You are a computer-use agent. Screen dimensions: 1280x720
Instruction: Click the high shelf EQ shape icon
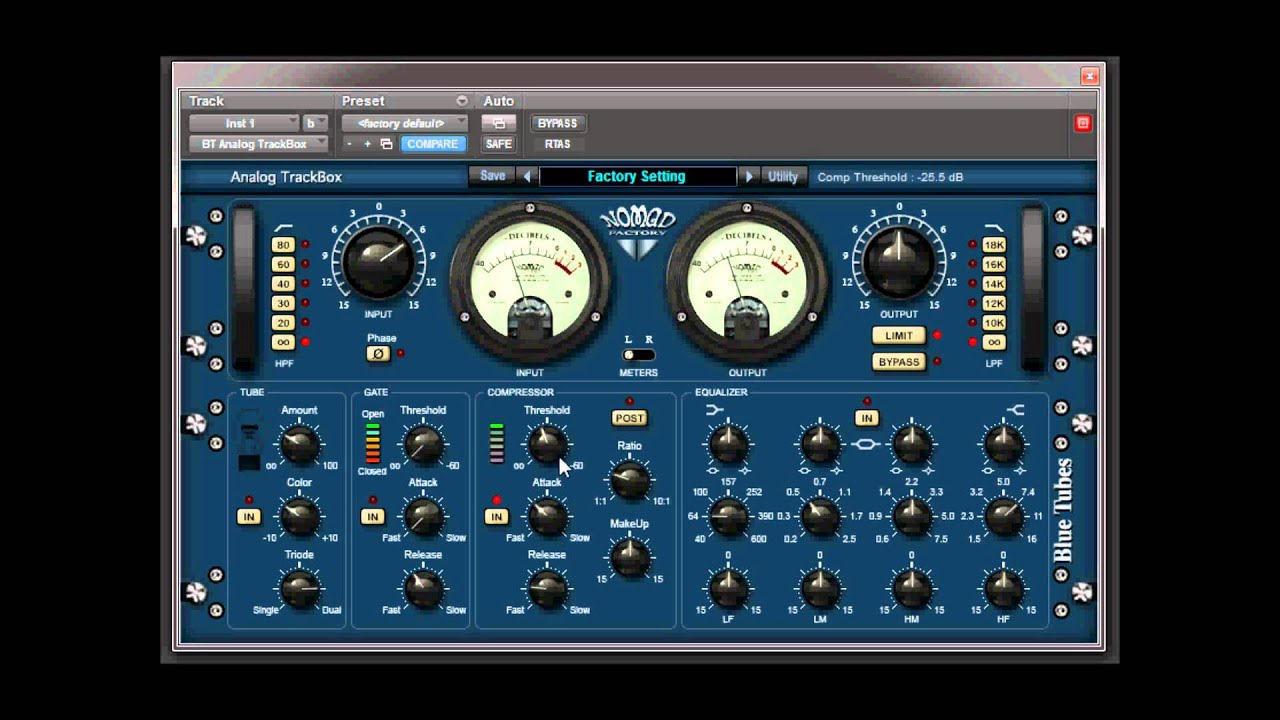click(1014, 409)
